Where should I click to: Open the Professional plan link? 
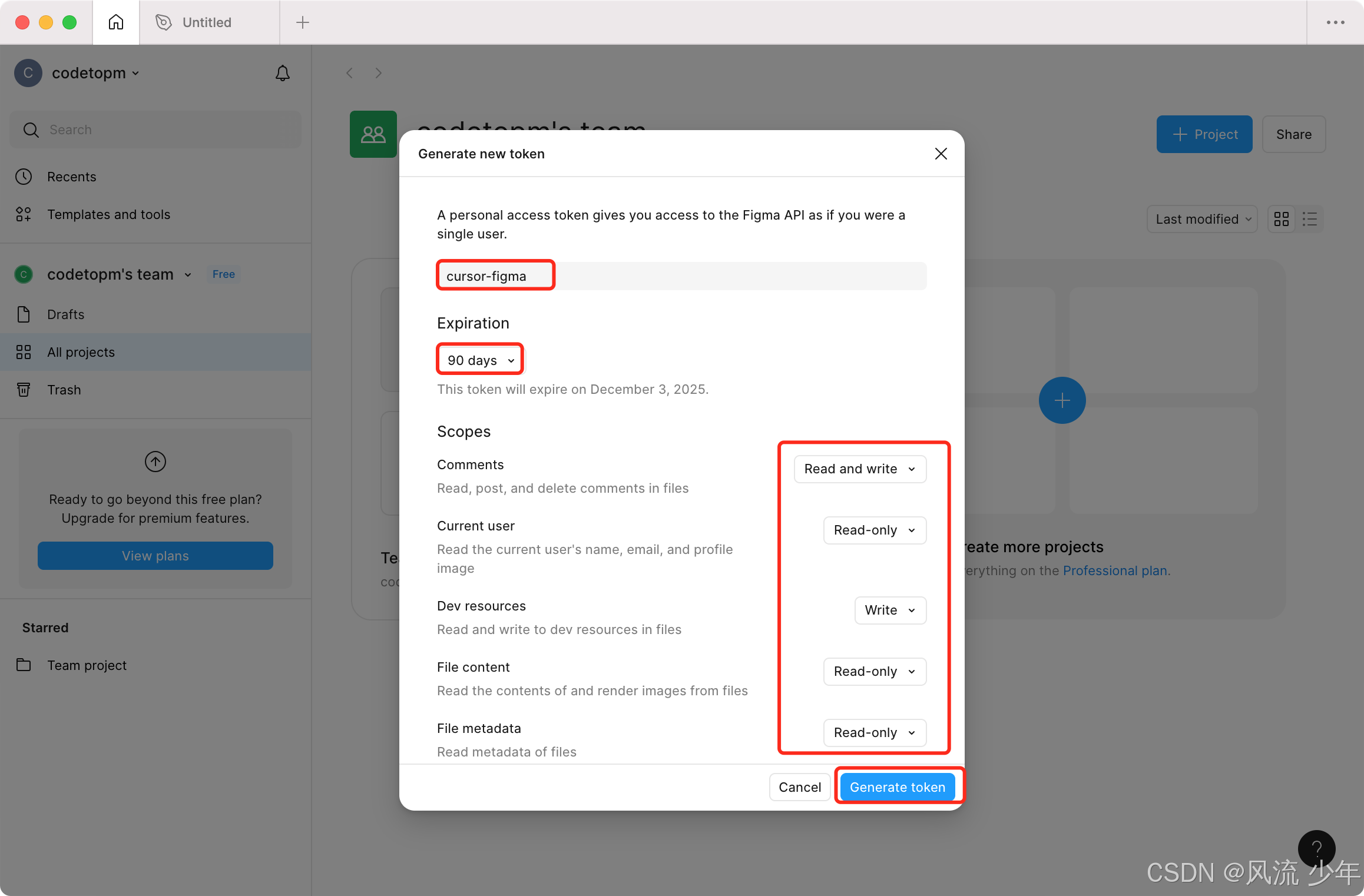pyautogui.click(x=1115, y=570)
